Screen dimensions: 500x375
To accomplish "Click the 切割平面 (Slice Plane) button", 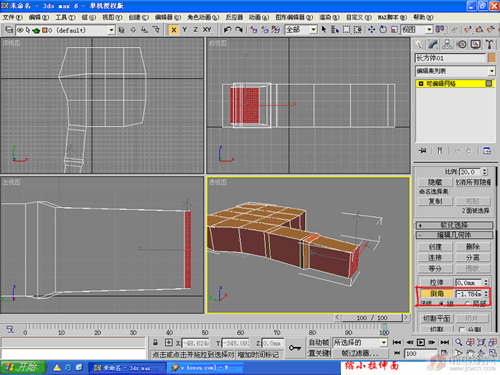I will [x=436, y=319].
